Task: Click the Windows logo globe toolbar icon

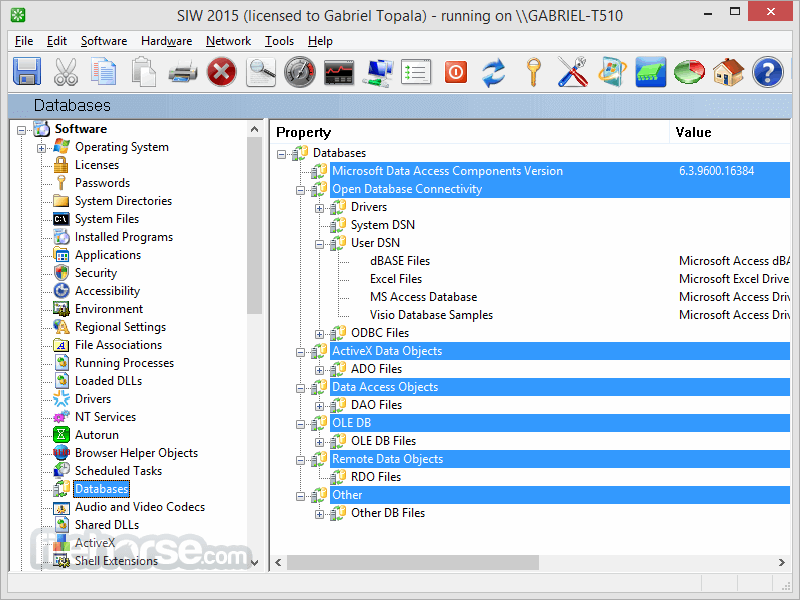Action: coord(612,71)
